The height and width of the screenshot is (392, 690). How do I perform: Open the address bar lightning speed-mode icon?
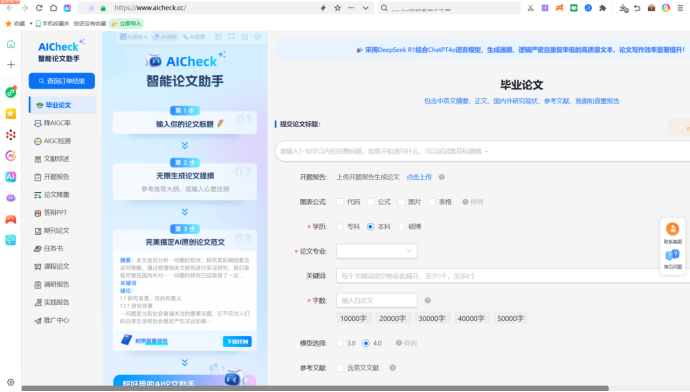point(323,8)
